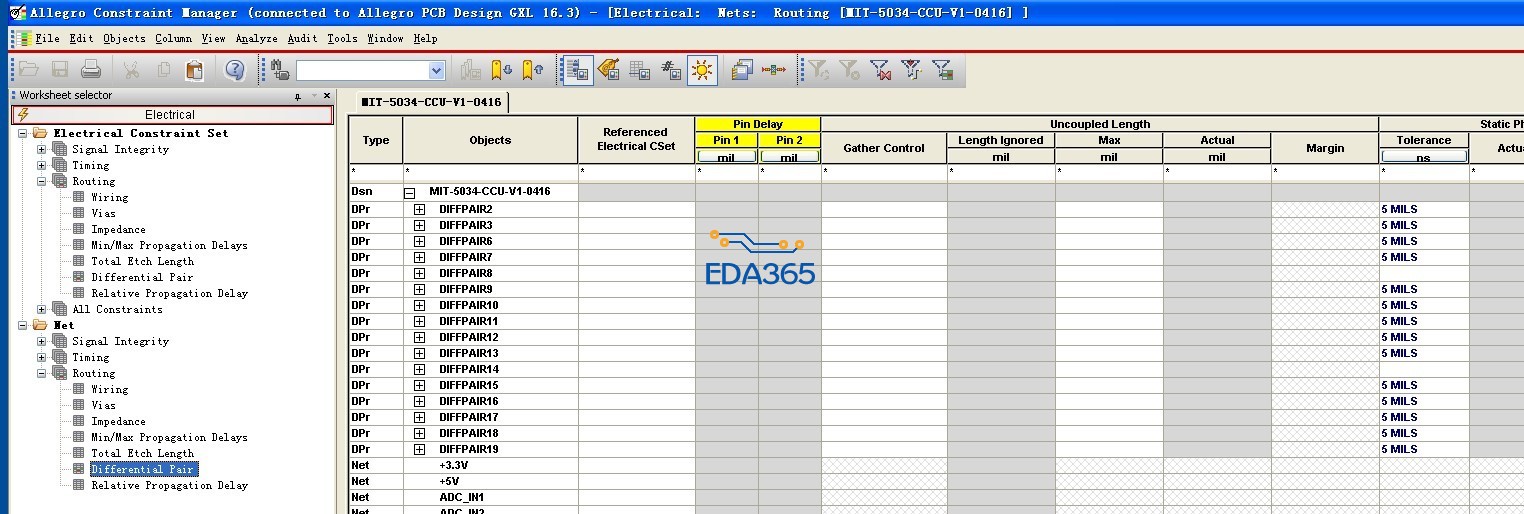
Task: Click the Open folder toolbar icon
Action: (x=28, y=70)
